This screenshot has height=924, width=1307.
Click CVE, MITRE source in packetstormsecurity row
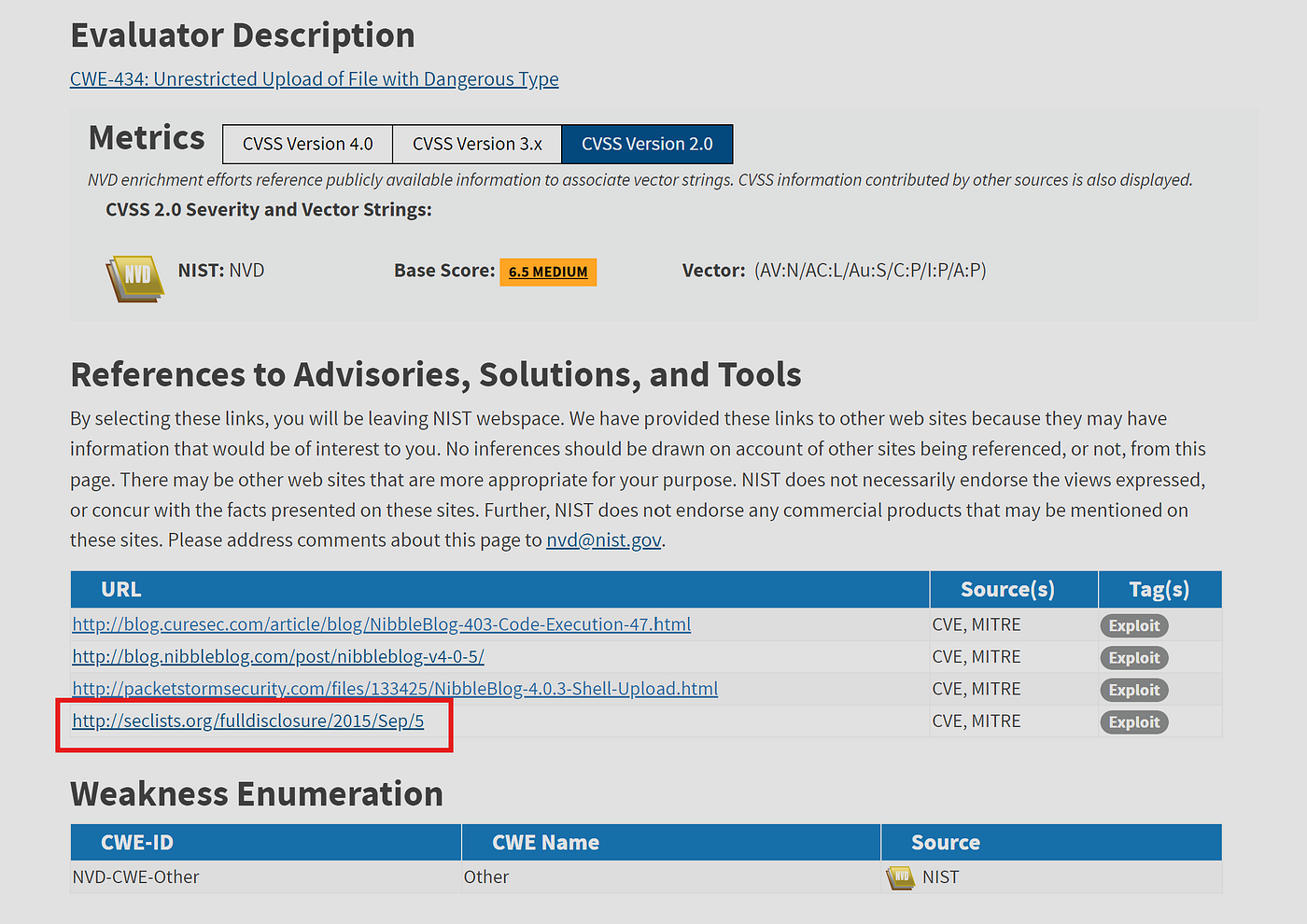pyautogui.click(x=977, y=689)
